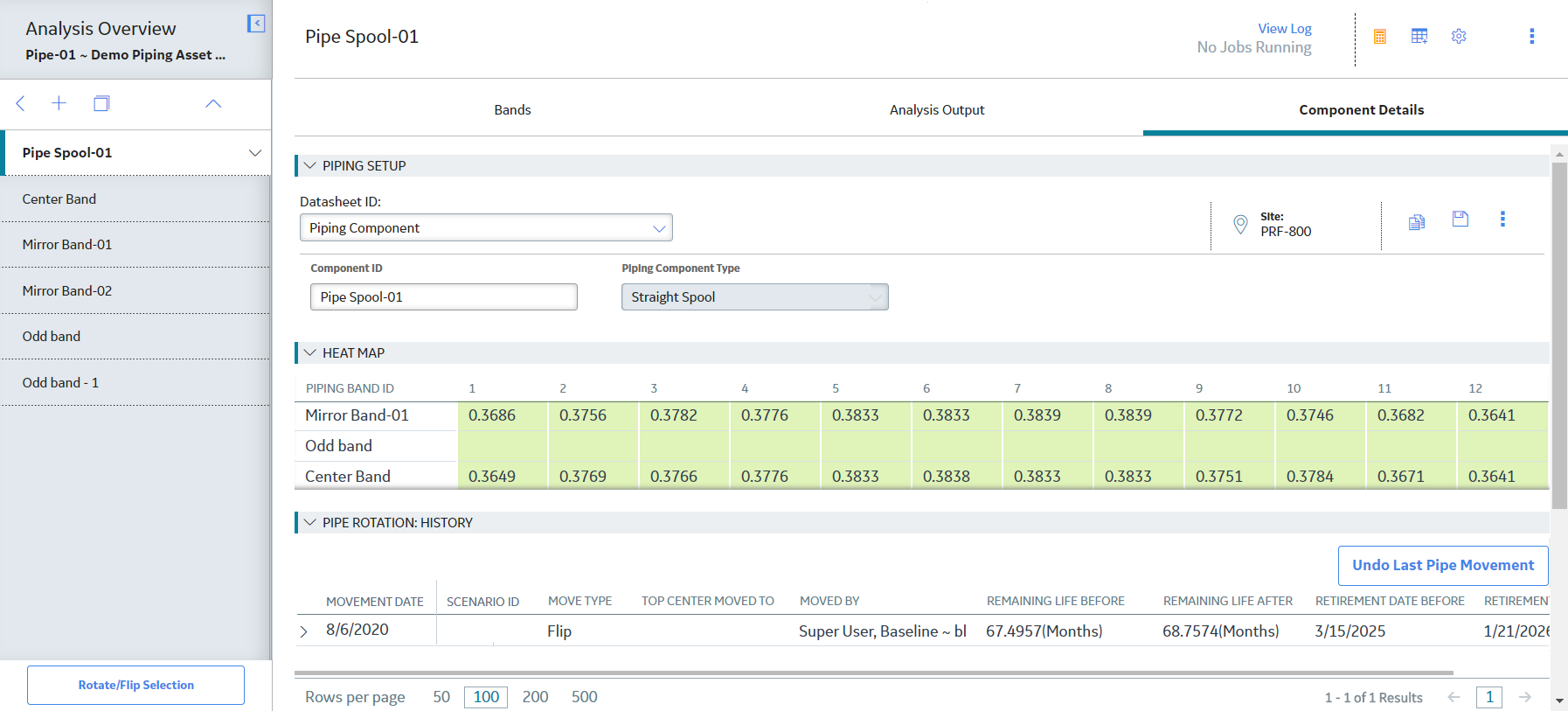The height and width of the screenshot is (711, 1568).
Task: Expand Pipe Spool-01 dropdown chevron
Action: tap(255, 153)
